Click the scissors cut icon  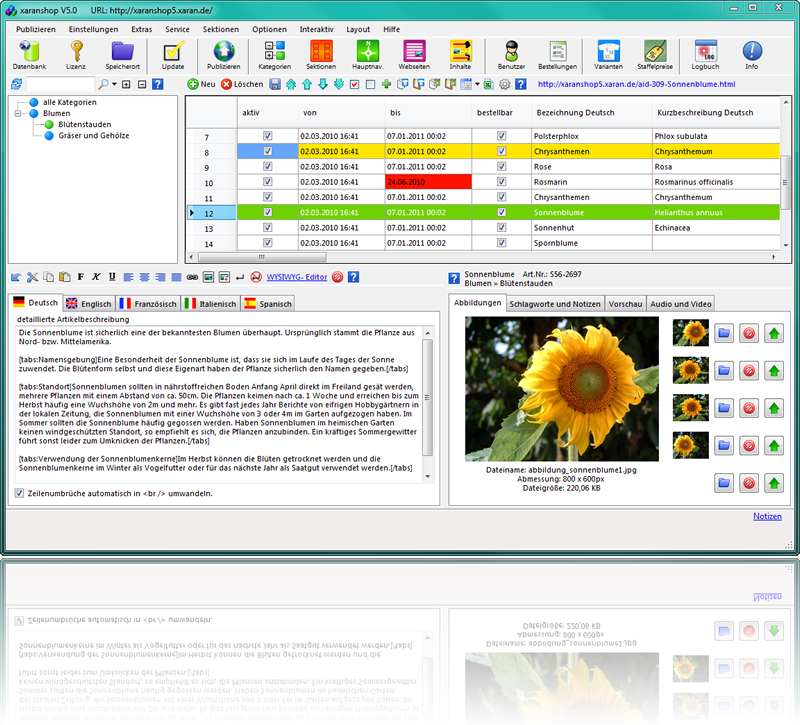tap(32, 277)
